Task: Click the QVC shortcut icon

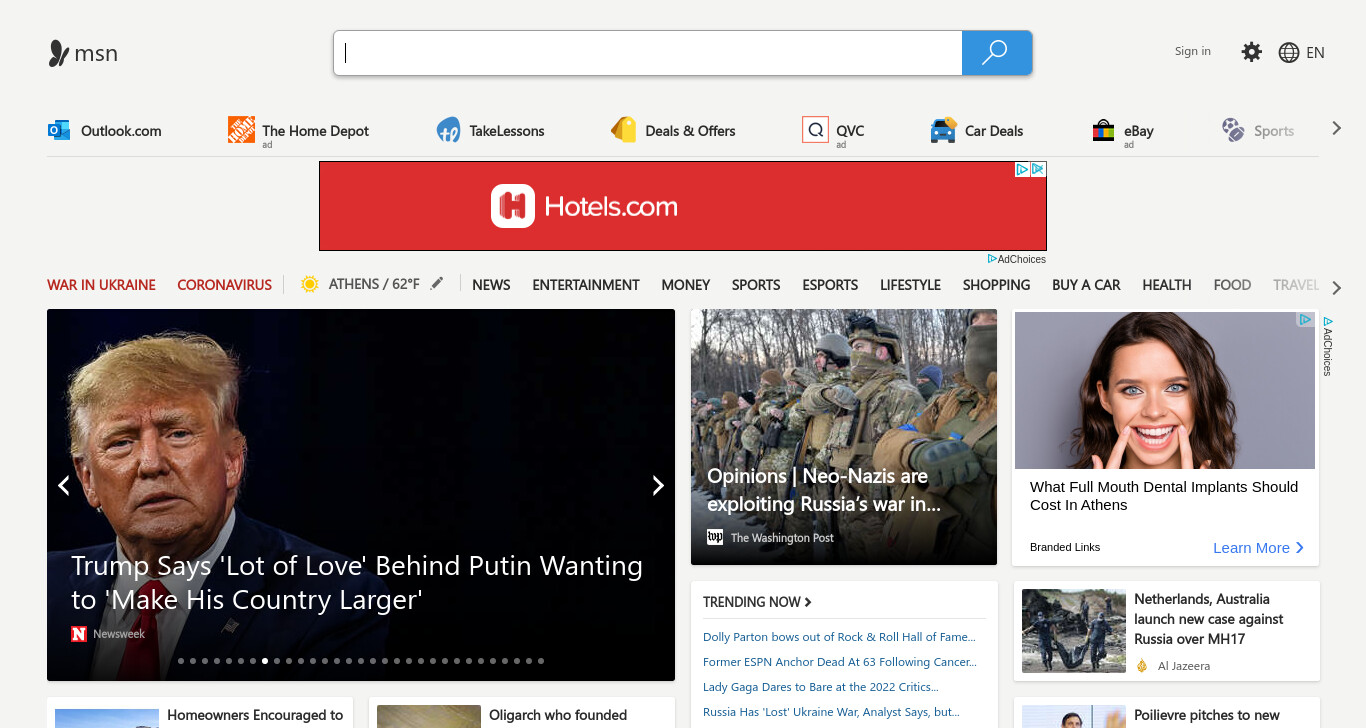Action: point(815,130)
